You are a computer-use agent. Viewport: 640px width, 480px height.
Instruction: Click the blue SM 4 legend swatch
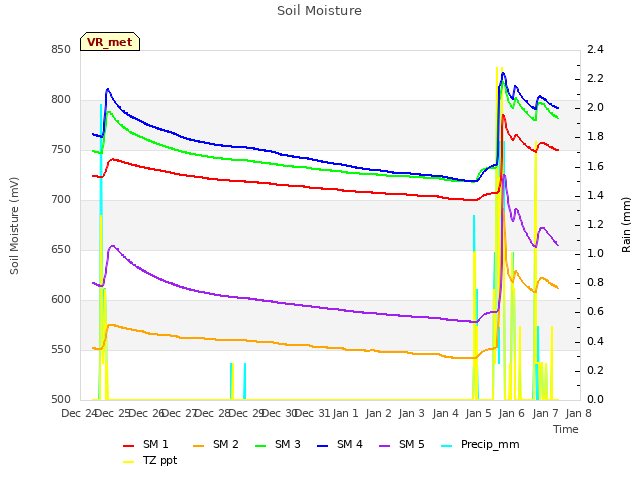[x=323, y=446]
